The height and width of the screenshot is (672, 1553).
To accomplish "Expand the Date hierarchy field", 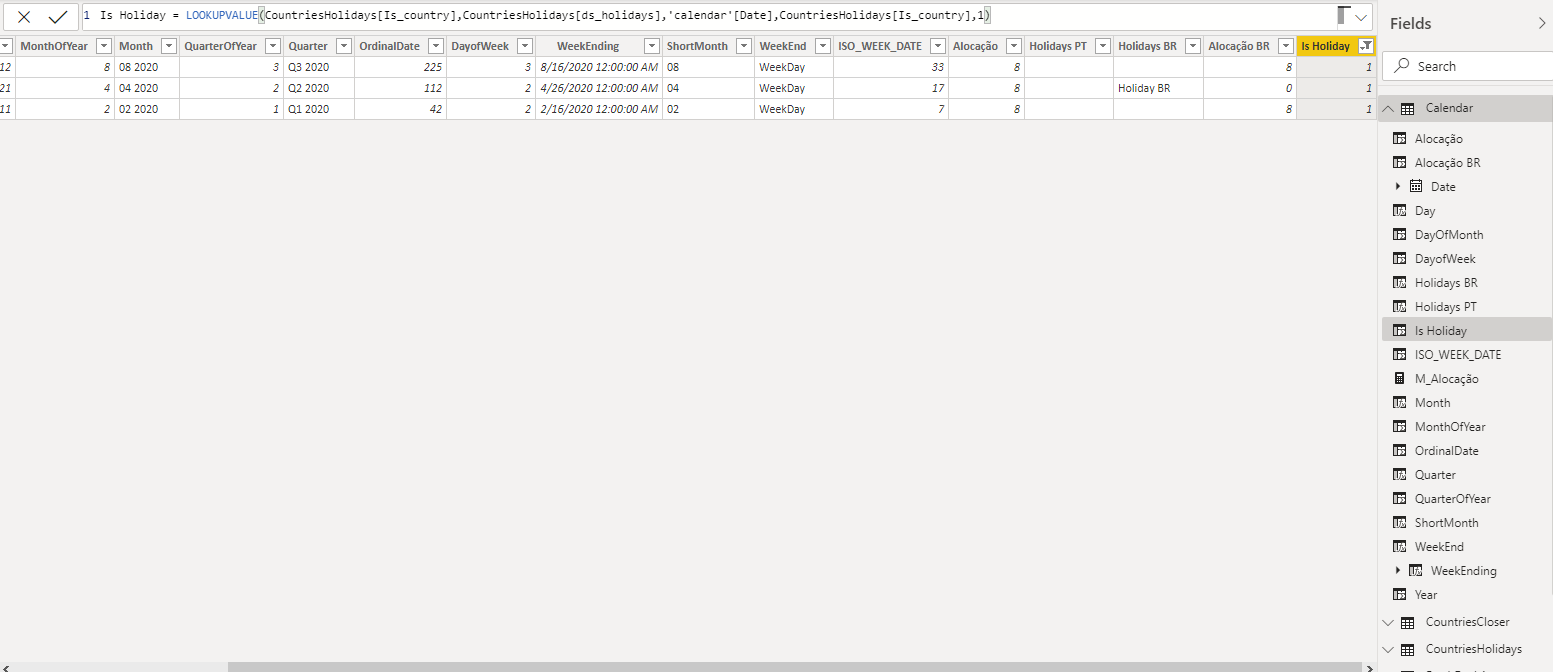I will (1398, 186).
